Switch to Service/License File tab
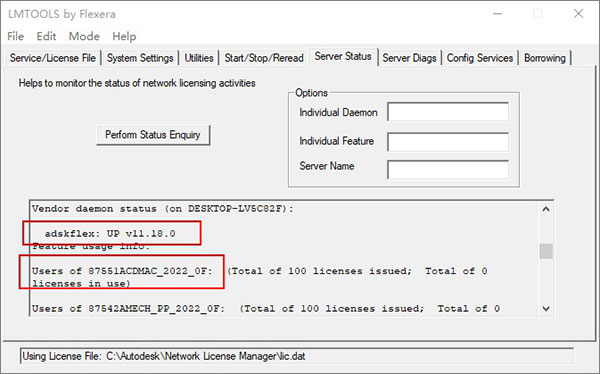Image resolution: width=600 pixels, height=374 pixels. tap(53, 58)
